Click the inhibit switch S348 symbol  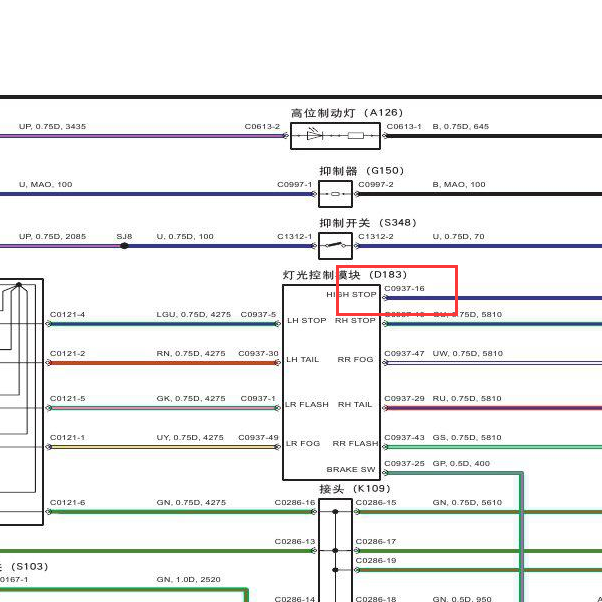(x=335, y=246)
